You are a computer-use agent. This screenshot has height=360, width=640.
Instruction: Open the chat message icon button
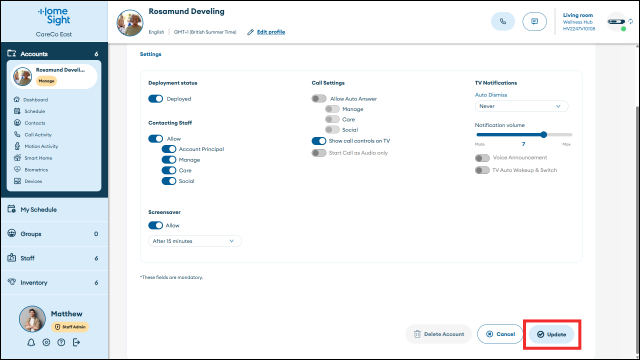click(x=534, y=21)
